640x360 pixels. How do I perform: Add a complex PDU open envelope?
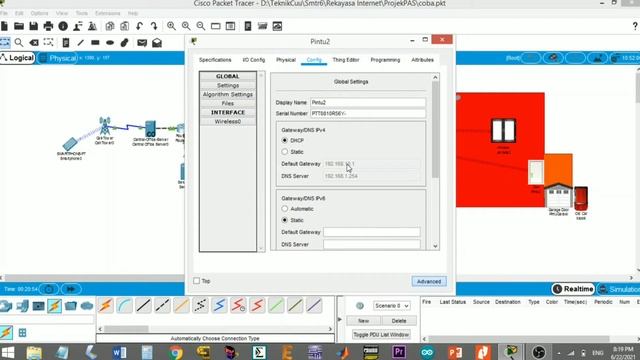click(157, 42)
